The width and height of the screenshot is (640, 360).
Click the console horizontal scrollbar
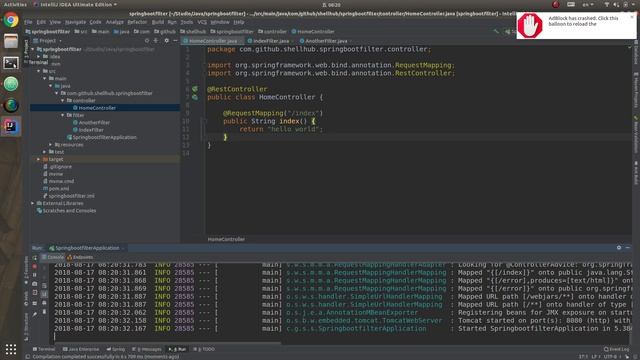(x=167, y=343)
